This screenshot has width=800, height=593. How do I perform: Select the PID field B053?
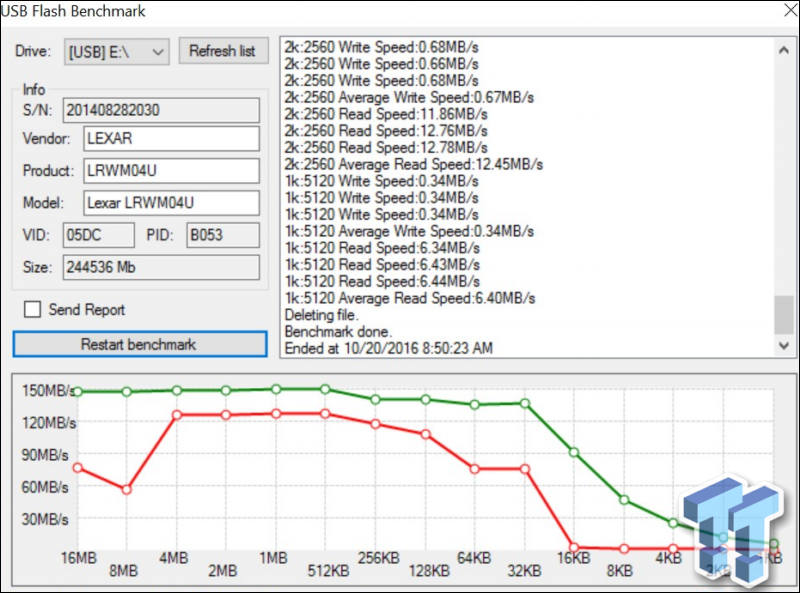[223, 235]
